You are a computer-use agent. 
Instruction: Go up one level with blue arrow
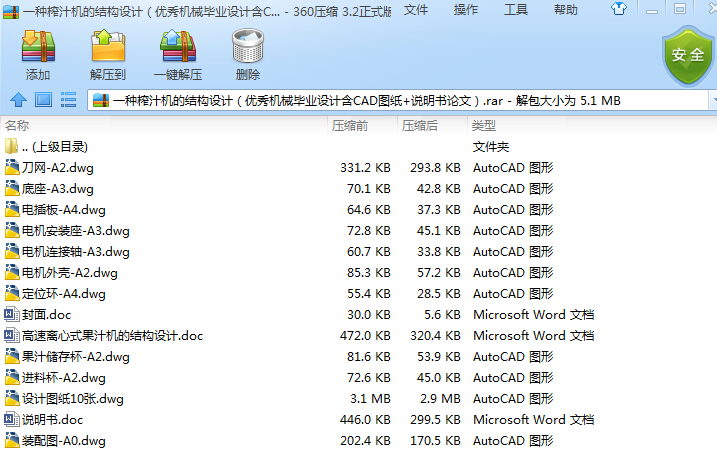(x=18, y=100)
